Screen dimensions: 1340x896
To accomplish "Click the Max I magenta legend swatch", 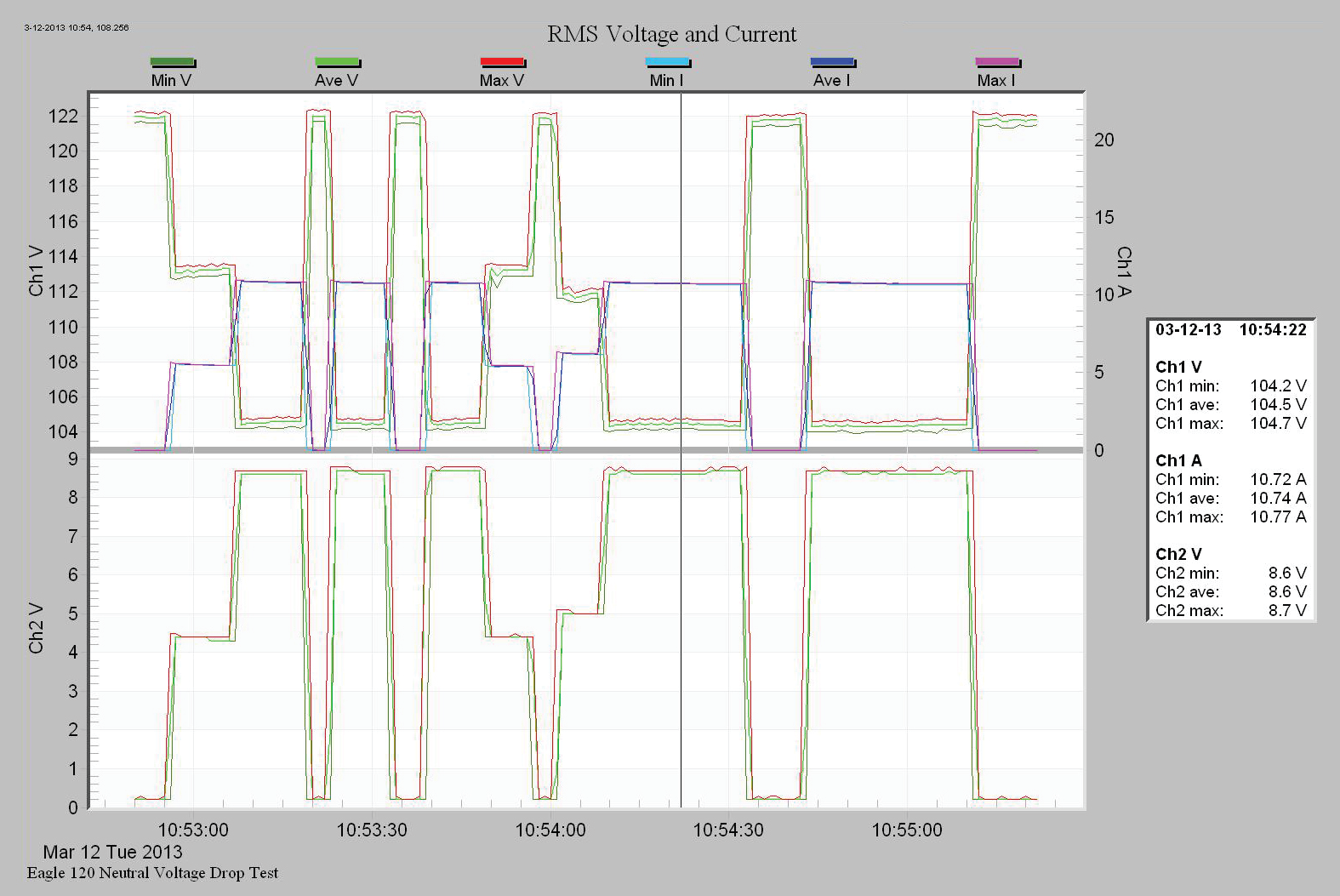I will point(998,62).
